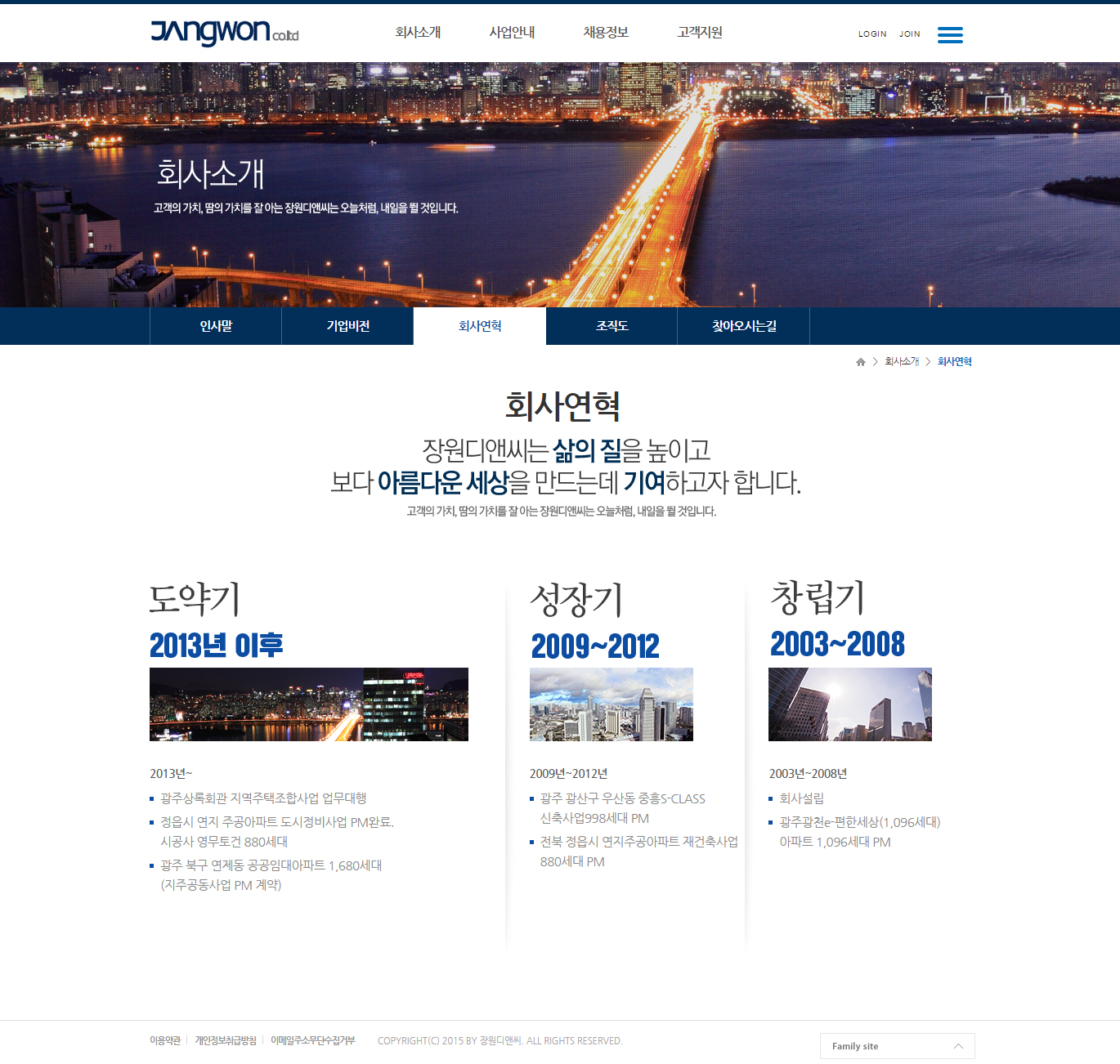Open the 이용약관 footer link
1120x1064 pixels.
165,1040
